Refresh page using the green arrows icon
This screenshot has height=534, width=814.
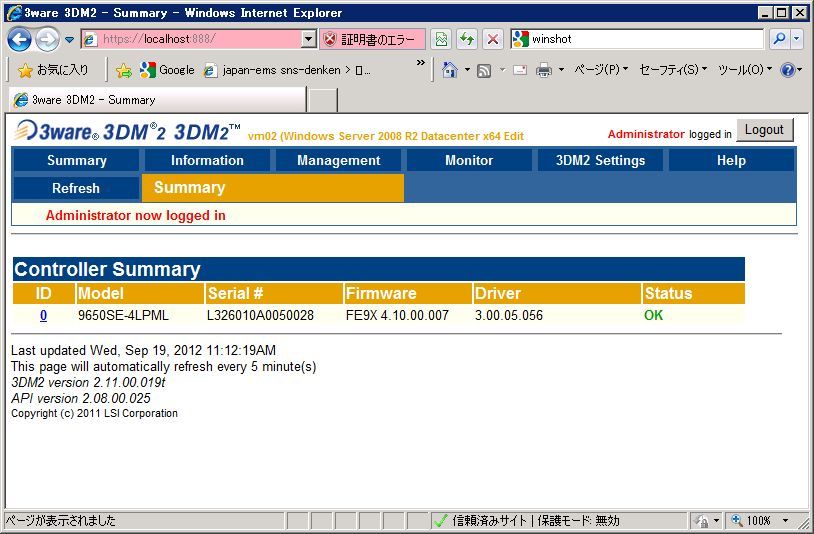pyautogui.click(x=467, y=39)
